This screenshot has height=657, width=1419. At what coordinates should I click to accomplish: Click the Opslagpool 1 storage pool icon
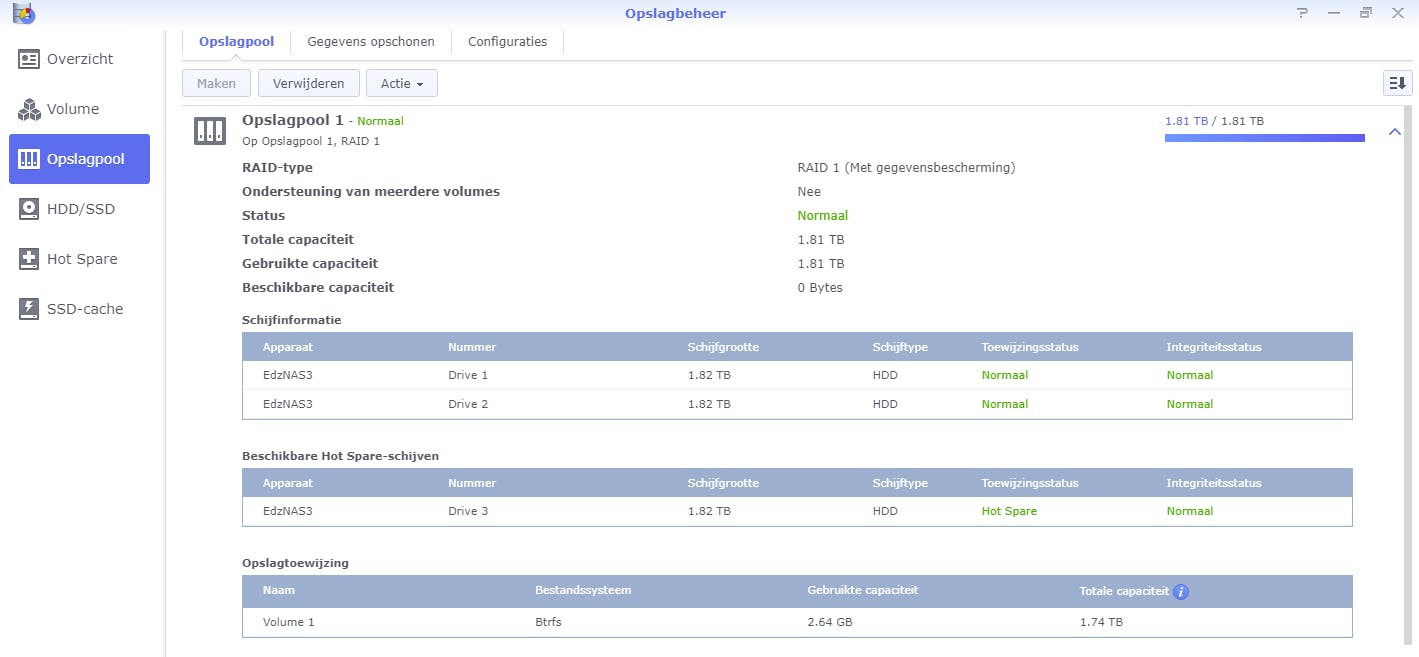(209, 130)
